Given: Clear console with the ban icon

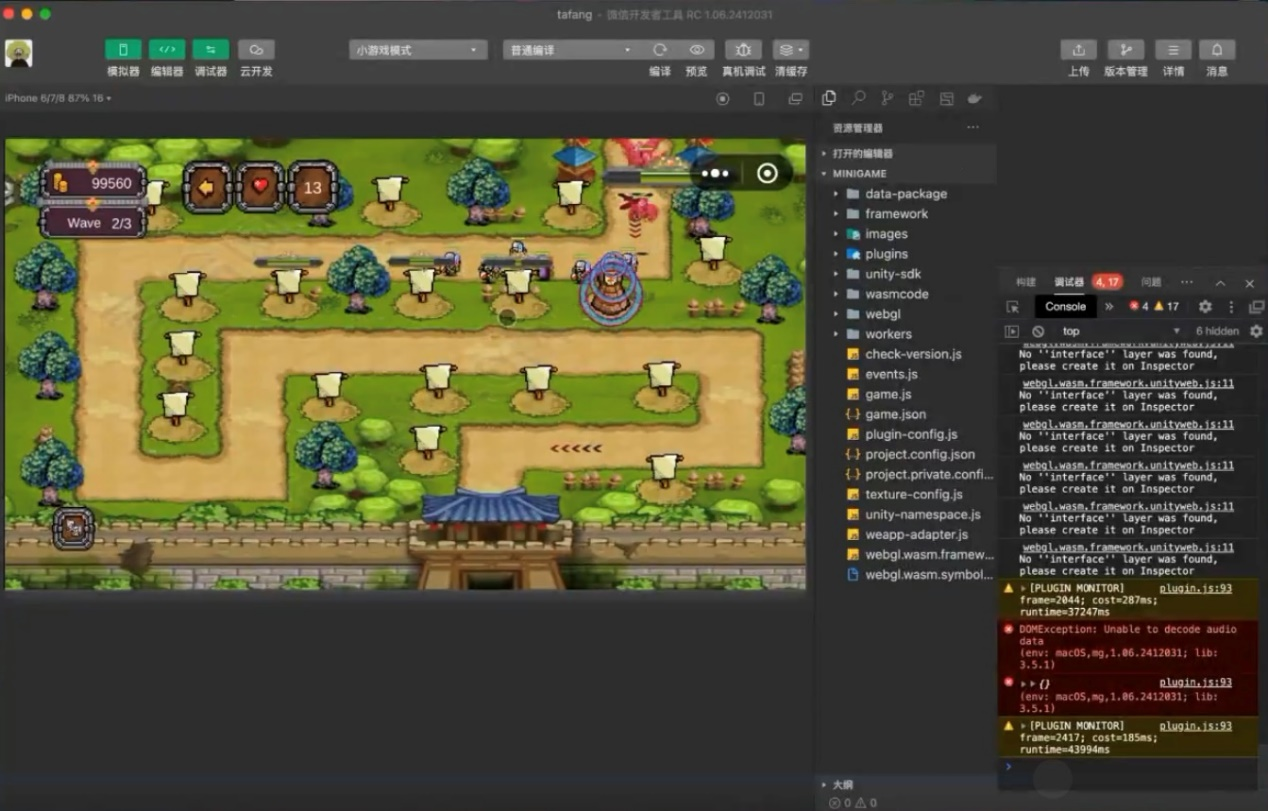Looking at the screenshot, I should pyautogui.click(x=1038, y=331).
